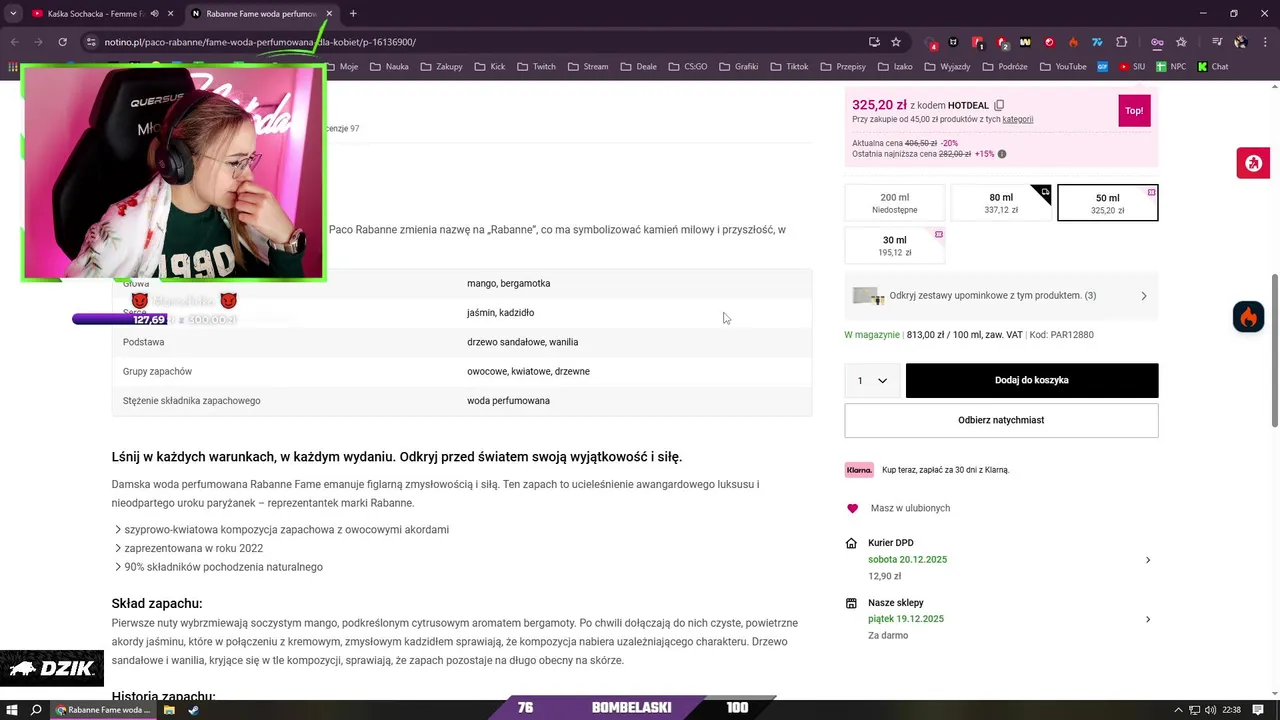Viewport: 1280px width, 720px height.
Task: Open Rabanne Fame Chrome window in taskbar
Action: click(x=103, y=710)
